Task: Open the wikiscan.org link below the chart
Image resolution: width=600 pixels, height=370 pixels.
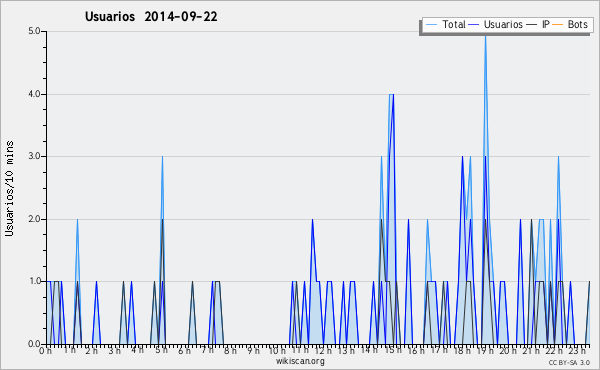Action: click(x=300, y=361)
